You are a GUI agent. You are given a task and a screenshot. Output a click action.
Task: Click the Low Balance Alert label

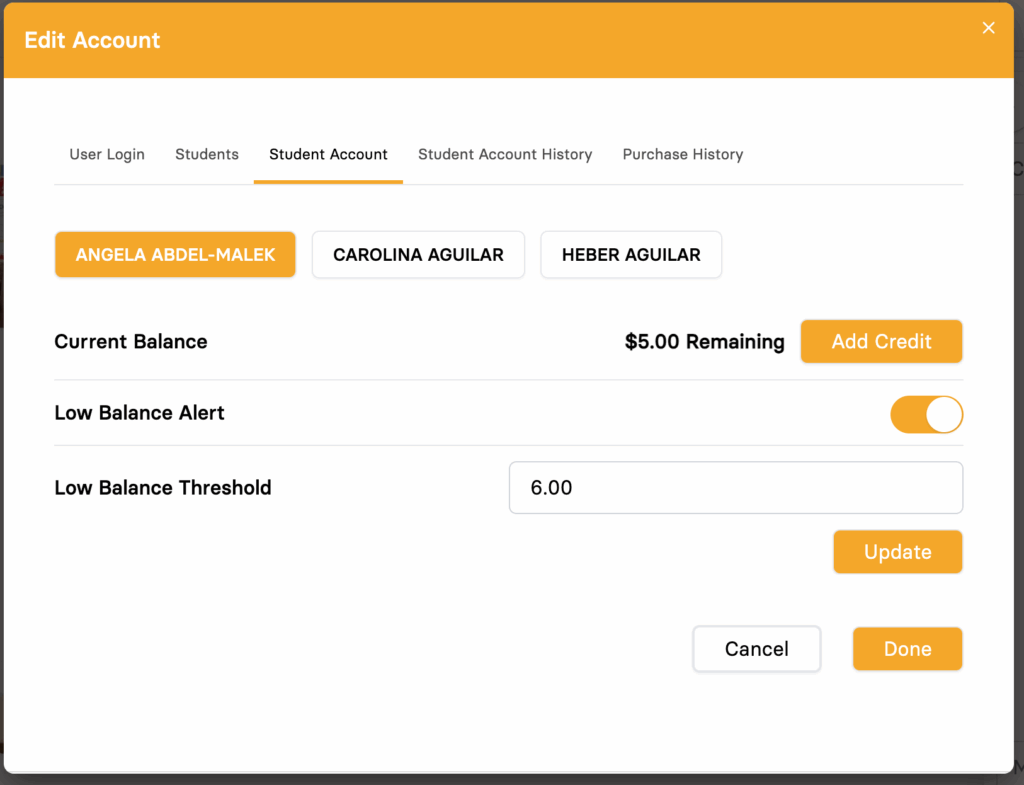pos(139,413)
